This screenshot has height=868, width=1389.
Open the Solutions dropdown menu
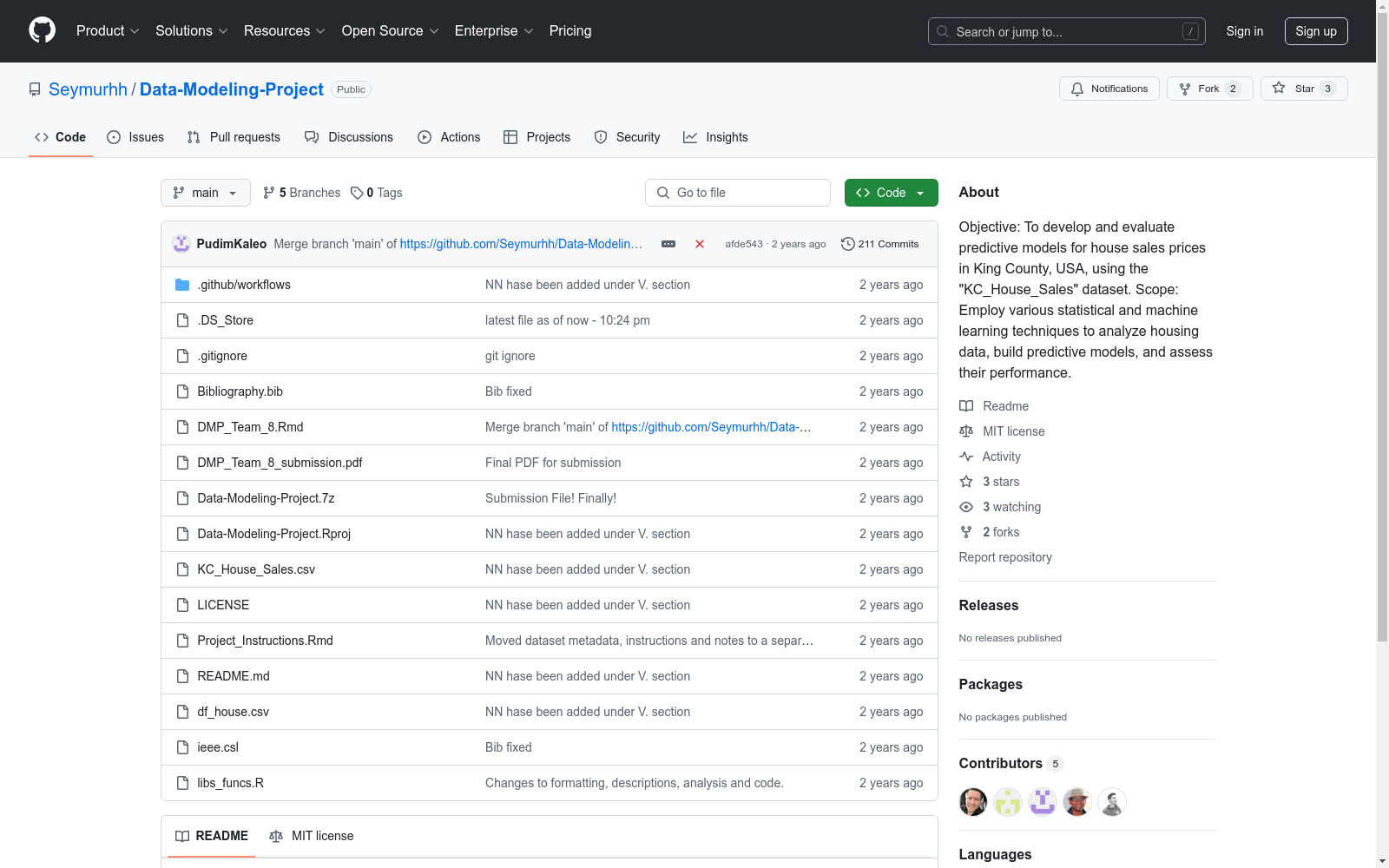[192, 31]
